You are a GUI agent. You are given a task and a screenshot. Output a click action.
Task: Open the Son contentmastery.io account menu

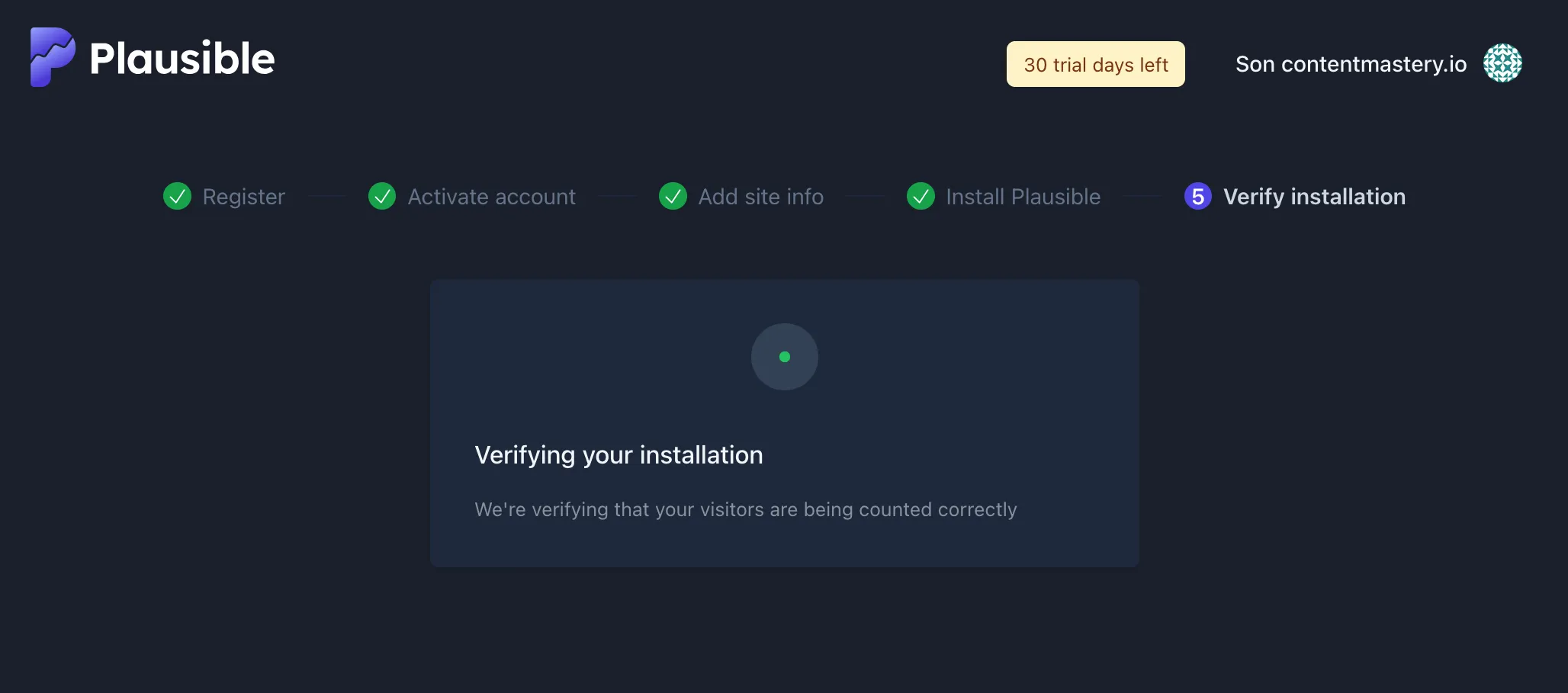[x=1351, y=64]
